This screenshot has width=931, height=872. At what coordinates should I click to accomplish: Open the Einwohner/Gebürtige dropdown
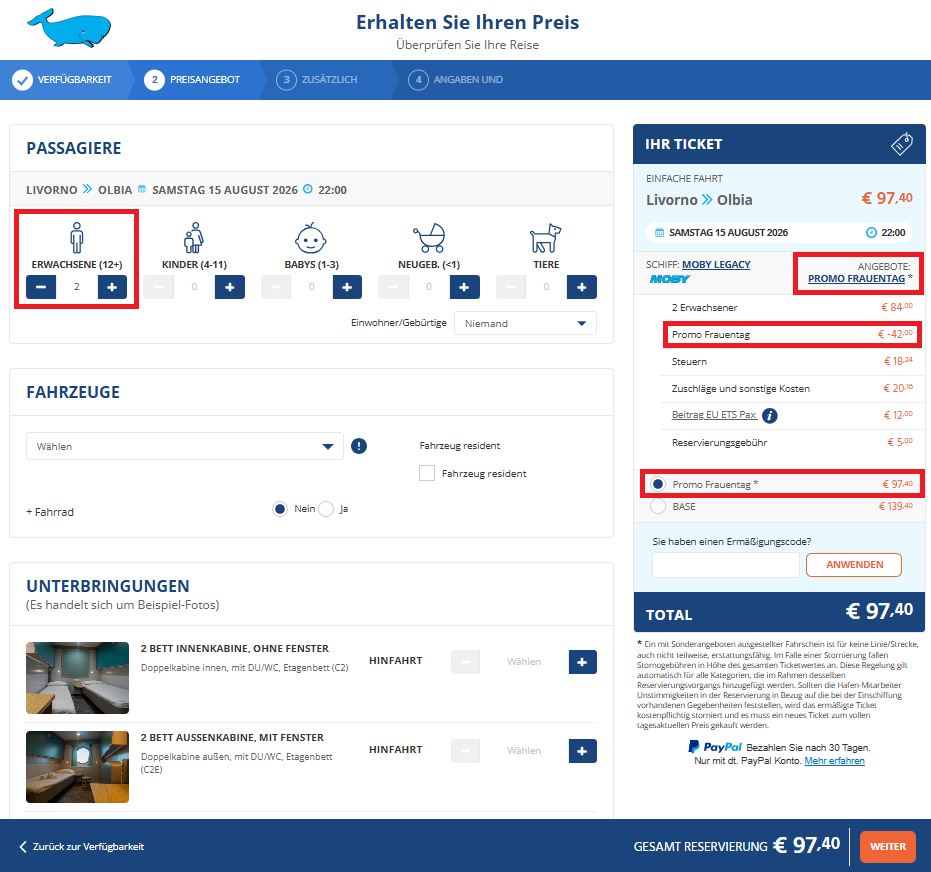pos(525,323)
